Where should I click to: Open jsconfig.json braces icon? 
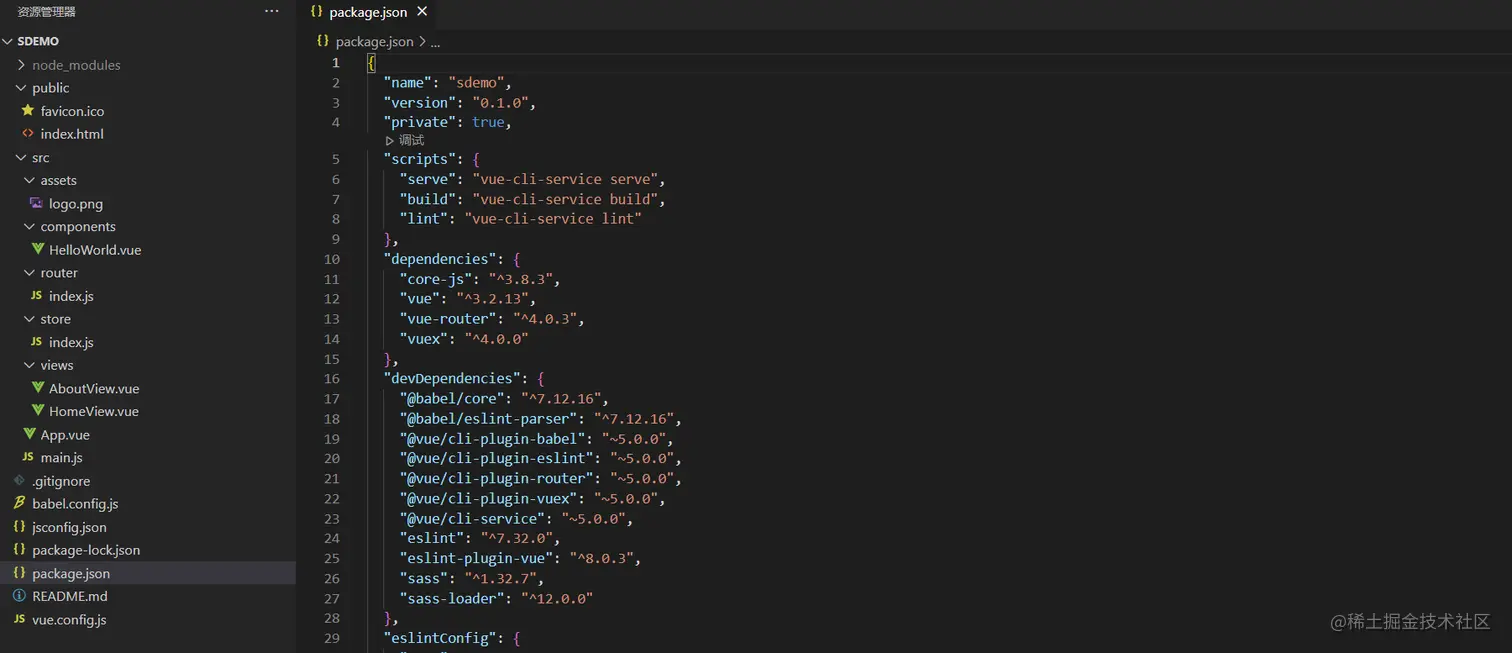tap(19, 527)
